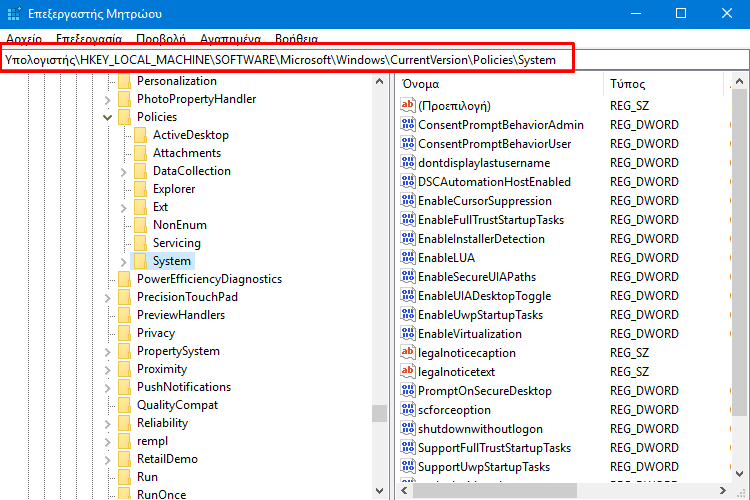Open the Αρχείο menu

24,39
